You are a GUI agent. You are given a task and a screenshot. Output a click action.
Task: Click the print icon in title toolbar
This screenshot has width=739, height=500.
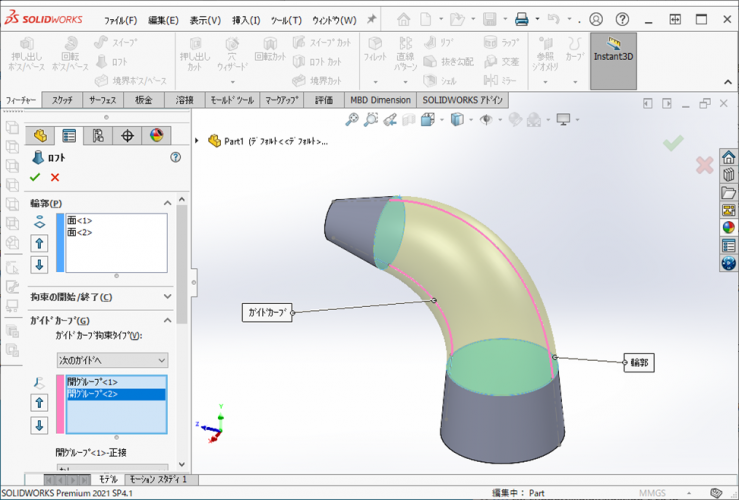[x=521, y=19]
